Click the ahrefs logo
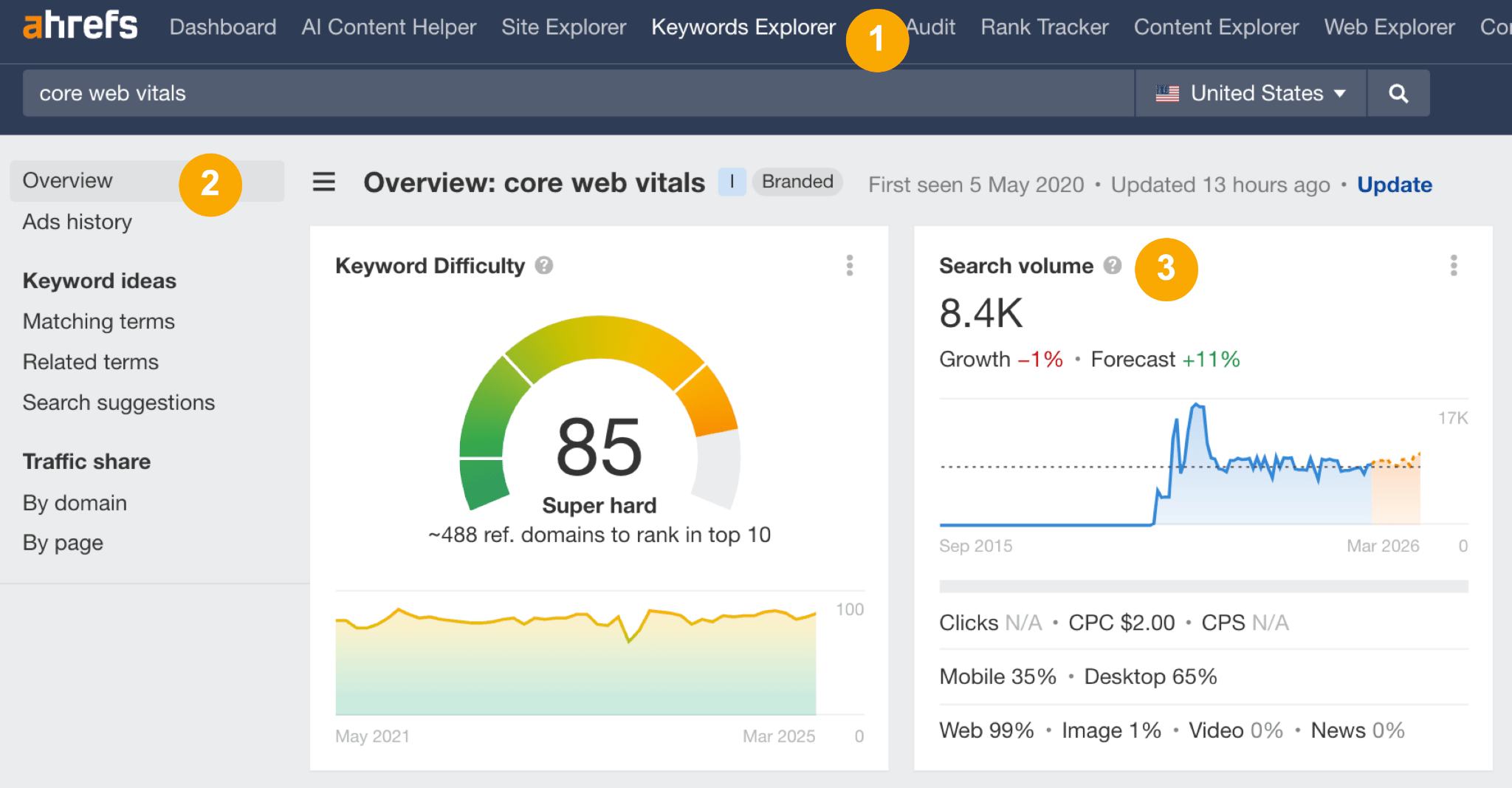Image resolution: width=1512 pixels, height=788 pixels. [x=80, y=27]
